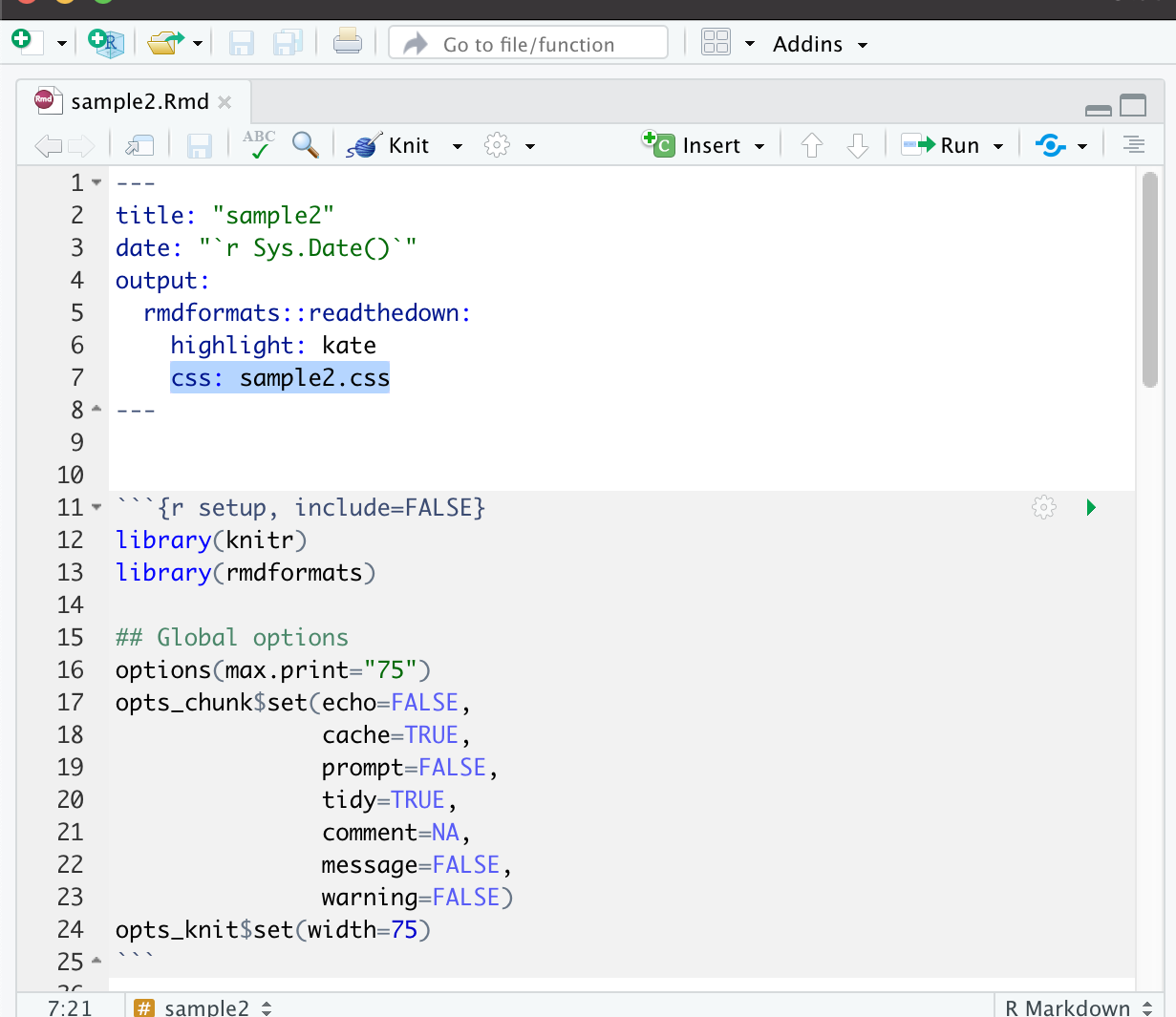Click the Print document icon
Image resolution: width=1176 pixels, height=1017 pixels.
[347, 42]
